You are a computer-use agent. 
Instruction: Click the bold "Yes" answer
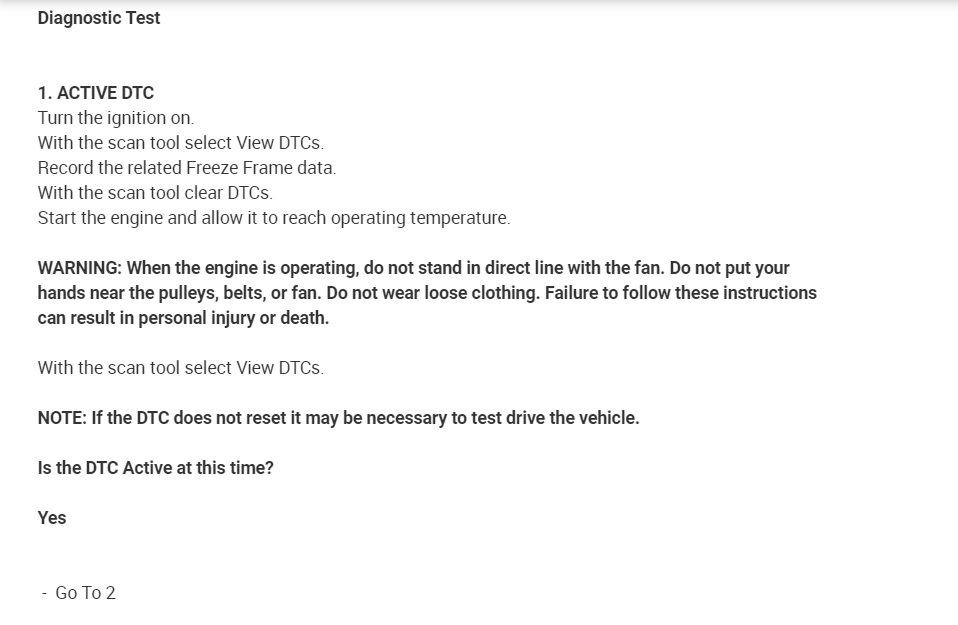point(52,518)
